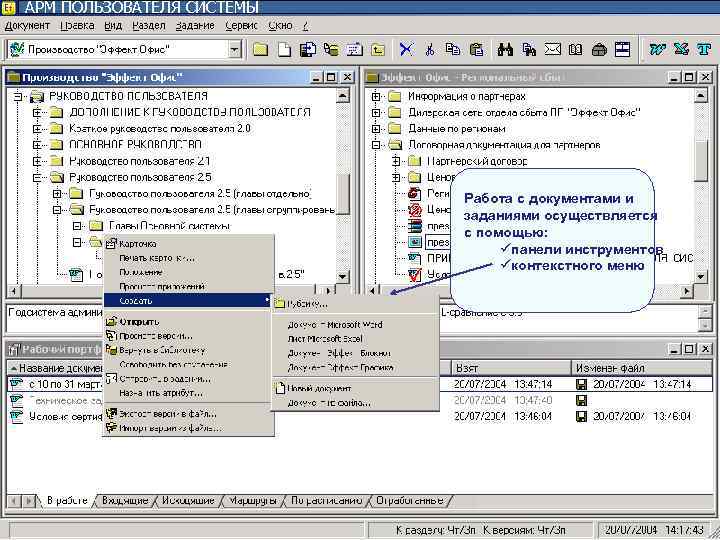The height and width of the screenshot is (540, 720).
Task: Open the Задание menu
Action: pyautogui.click(x=195, y=26)
